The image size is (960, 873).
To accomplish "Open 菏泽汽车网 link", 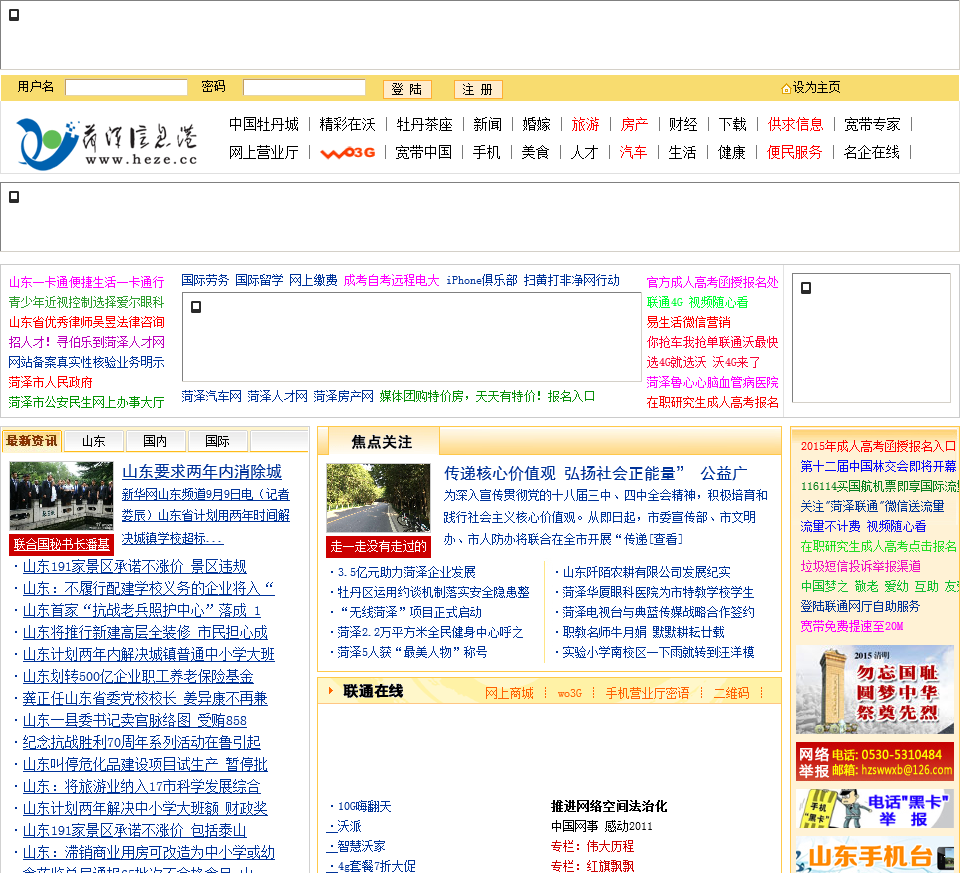I will tap(211, 397).
